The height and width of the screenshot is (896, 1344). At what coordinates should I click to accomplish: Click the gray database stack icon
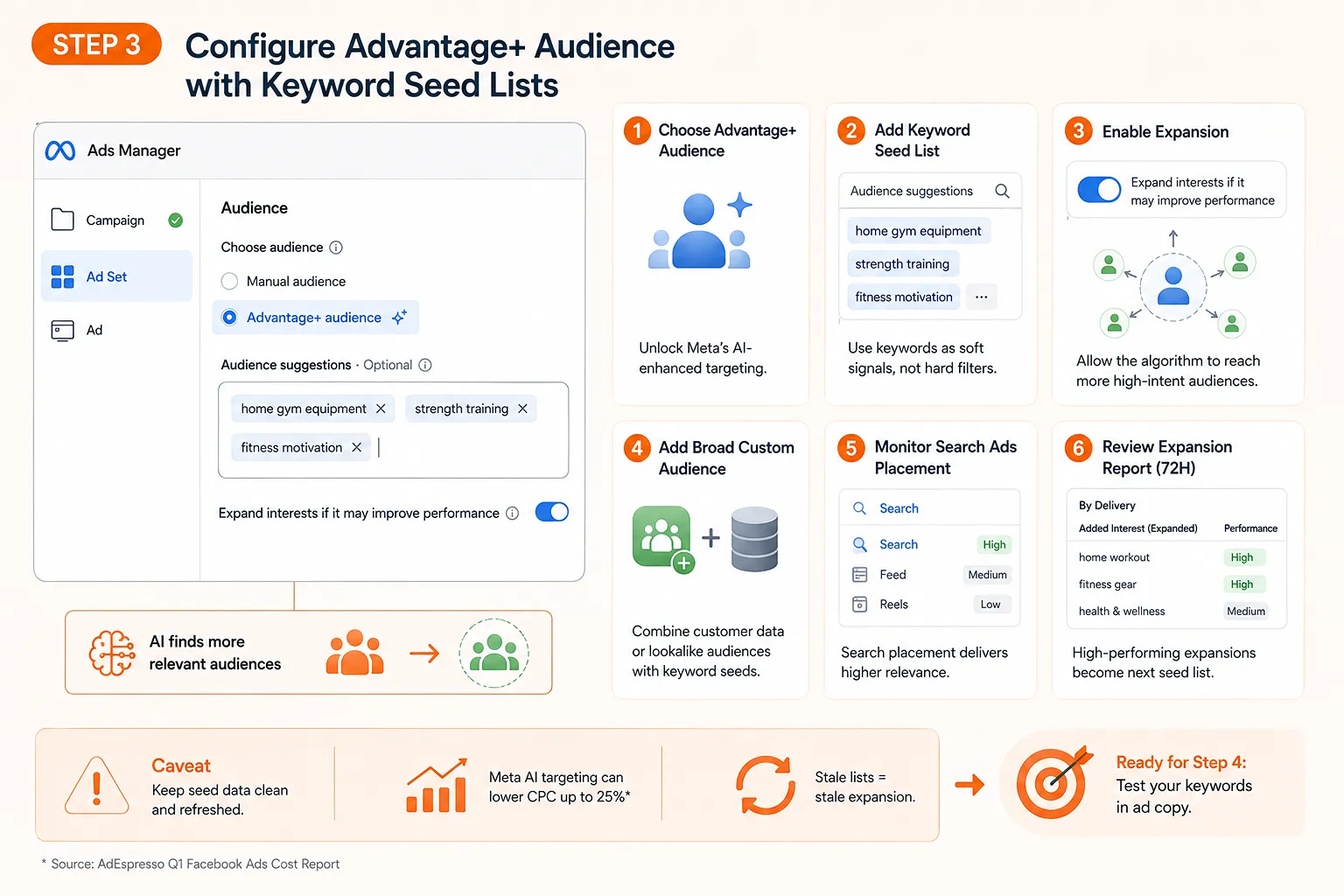point(754,539)
